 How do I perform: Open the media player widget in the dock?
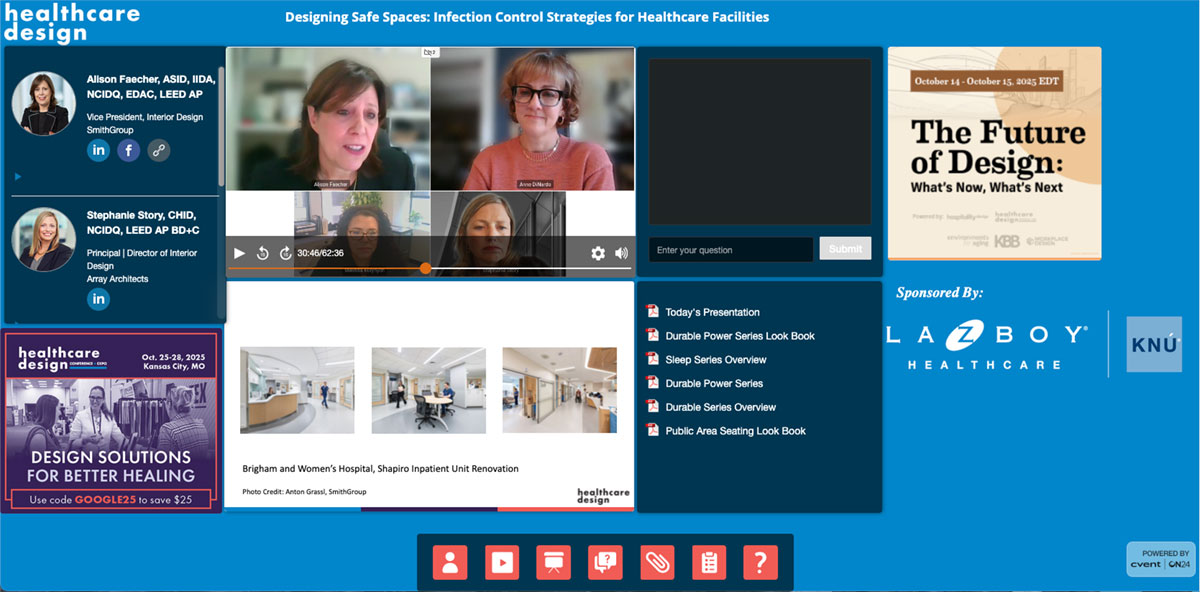[x=501, y=562]
